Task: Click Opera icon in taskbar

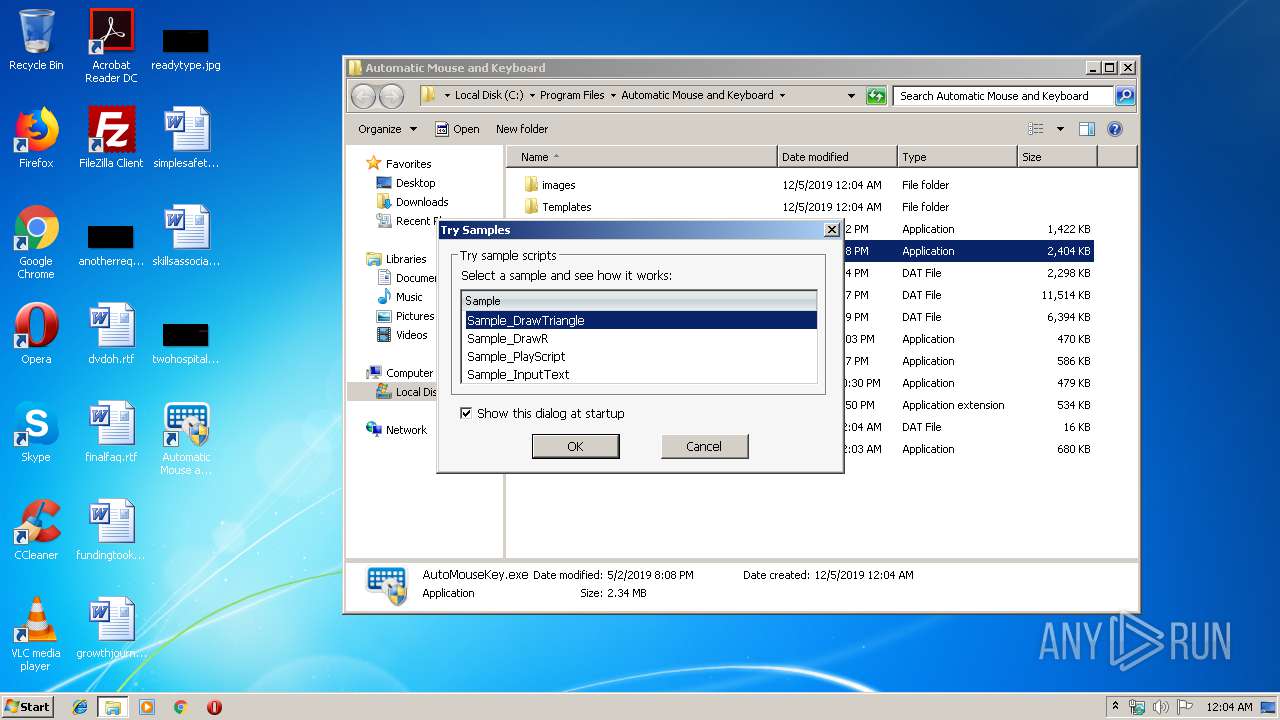Action: [214, 707]
